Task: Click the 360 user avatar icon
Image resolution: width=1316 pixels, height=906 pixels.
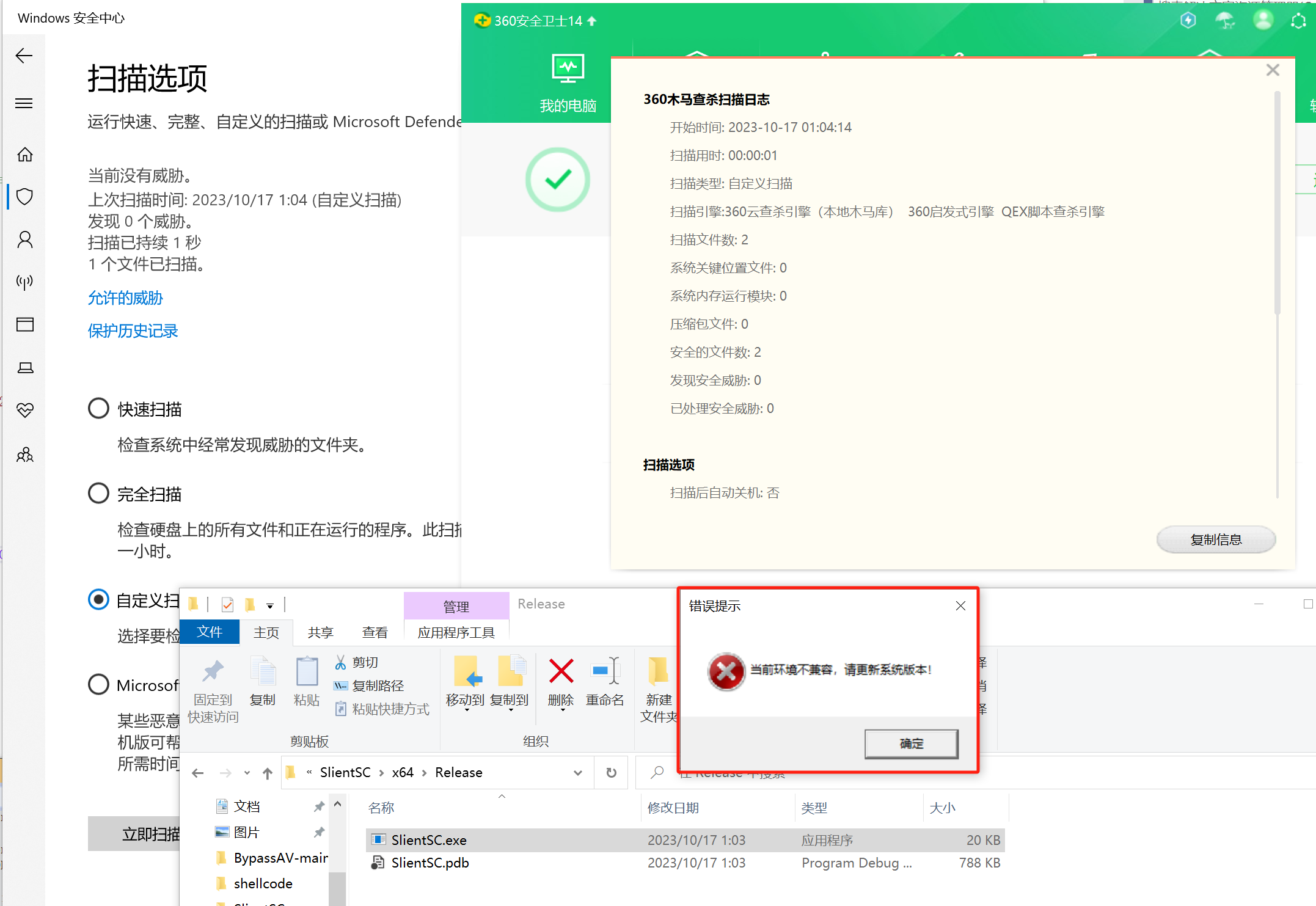Action: pyautogui.click(x=1262, y=20)
